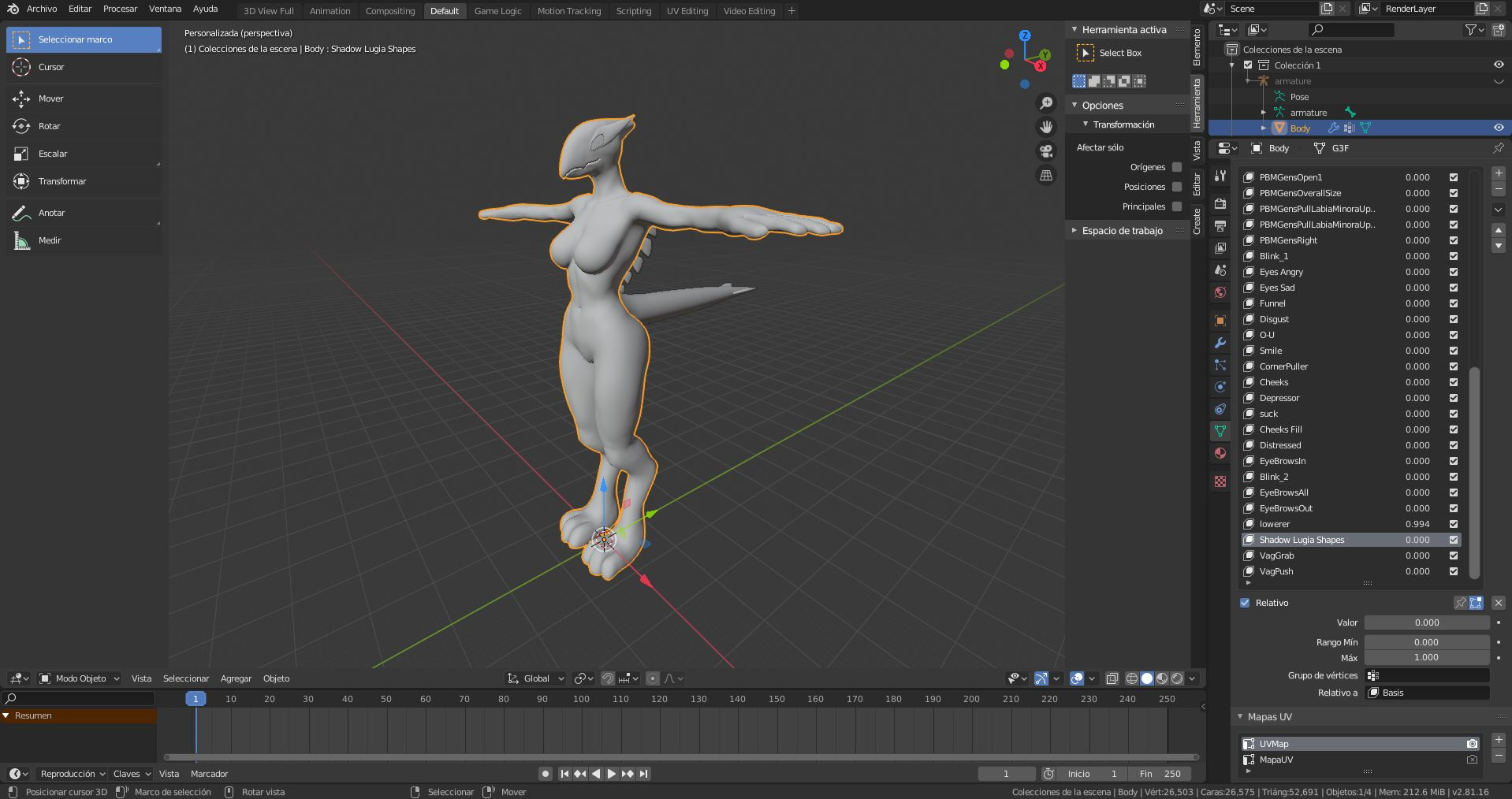Collapse the Opciones panel

1074,105
